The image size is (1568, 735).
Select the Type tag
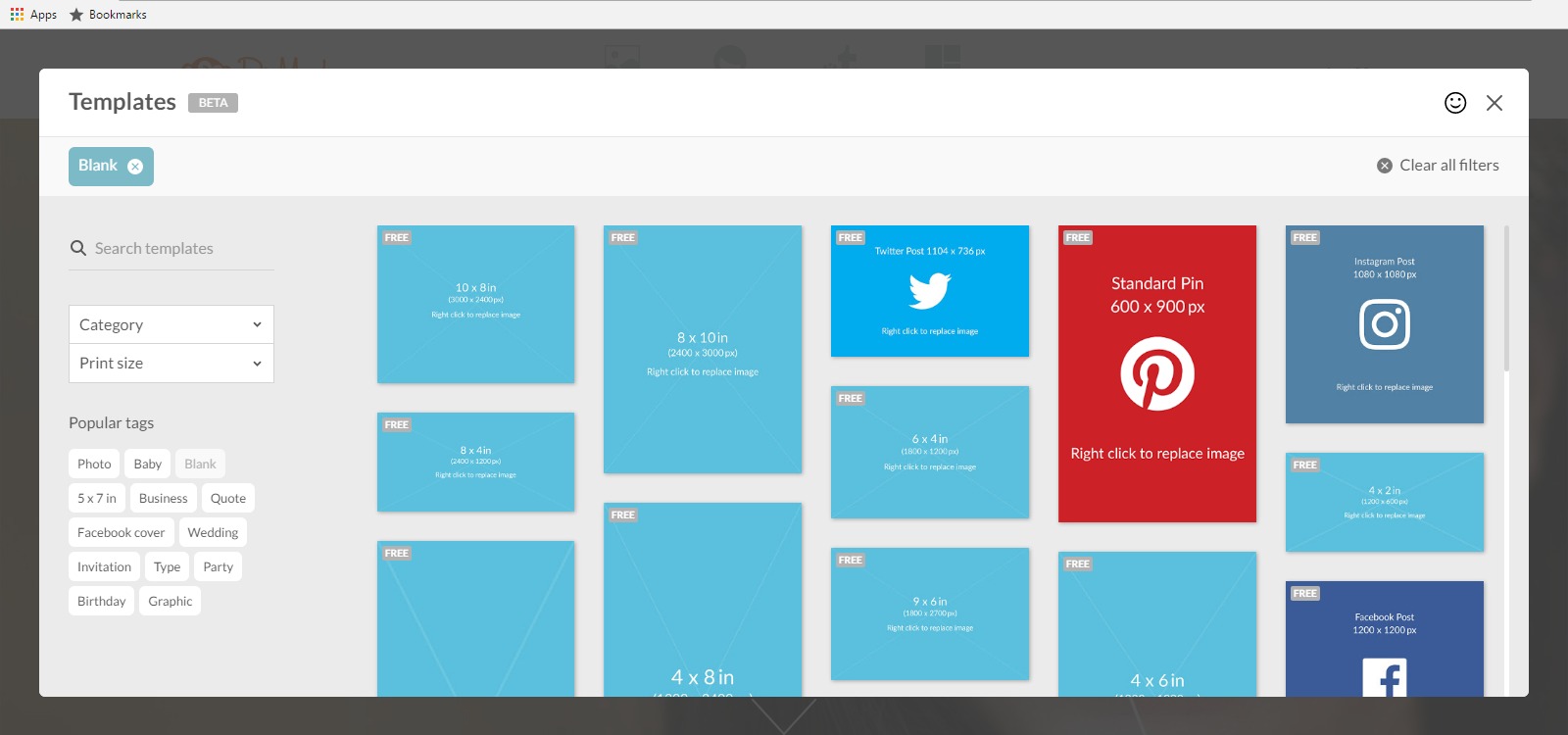point(168,566)
